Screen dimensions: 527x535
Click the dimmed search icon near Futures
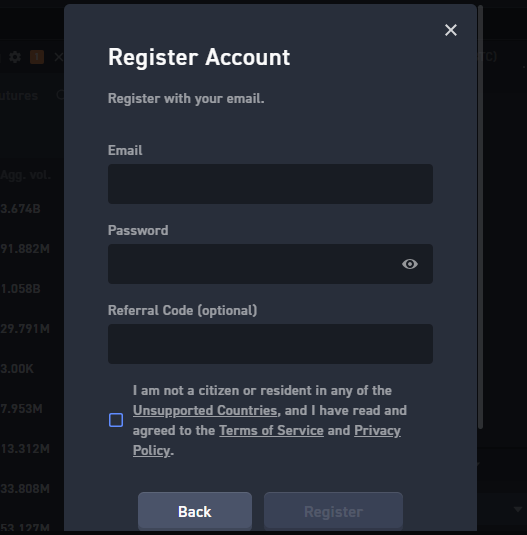pyautogui.click(x=60, y=95)
